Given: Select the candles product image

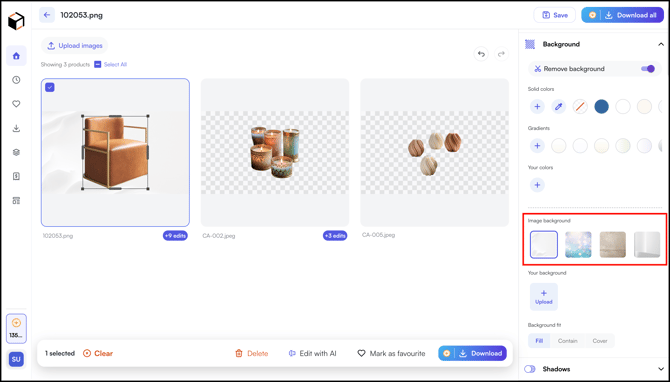Looking at the screenshot, I should [275, 152].
